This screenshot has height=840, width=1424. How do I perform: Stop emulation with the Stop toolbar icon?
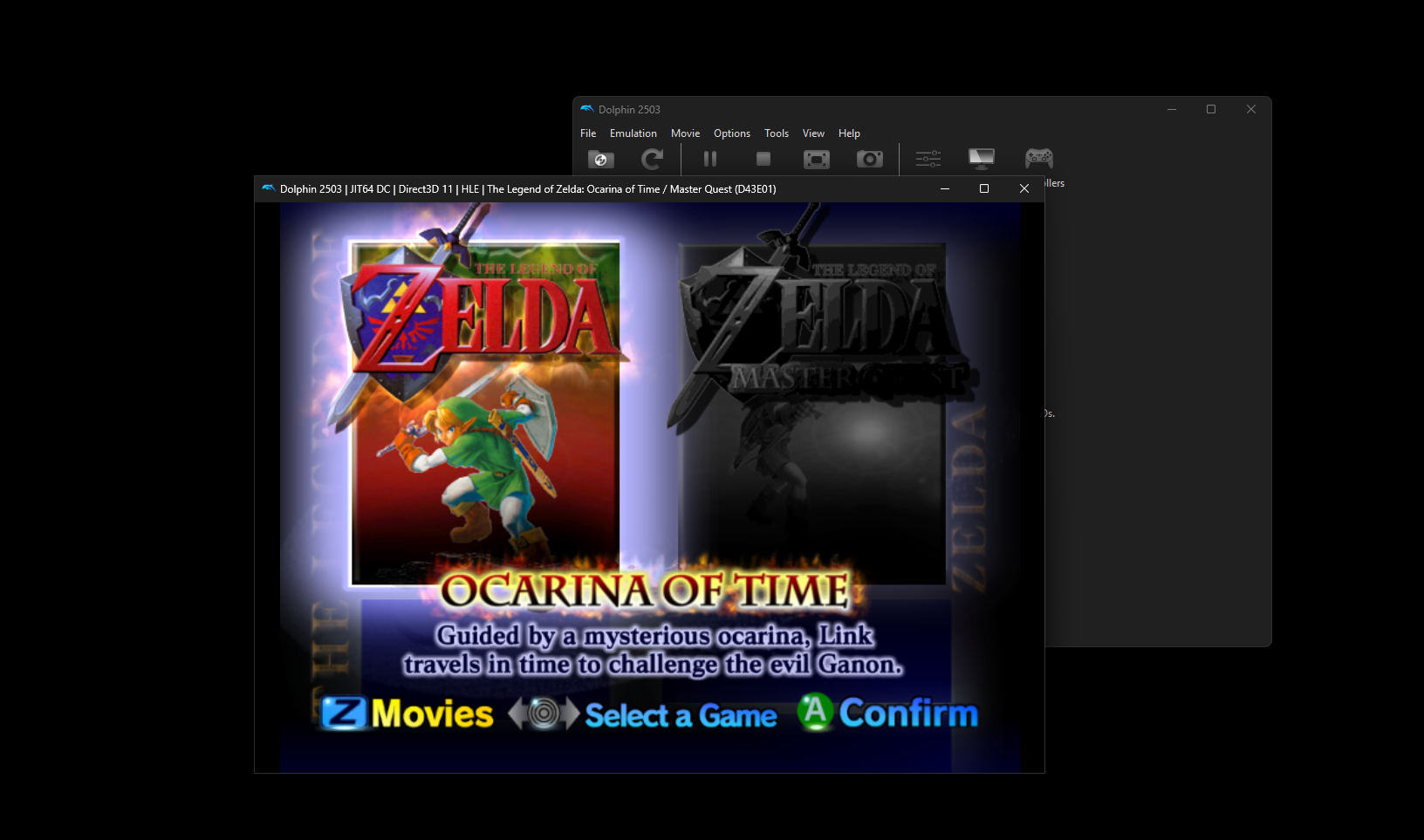coord(763,159)
